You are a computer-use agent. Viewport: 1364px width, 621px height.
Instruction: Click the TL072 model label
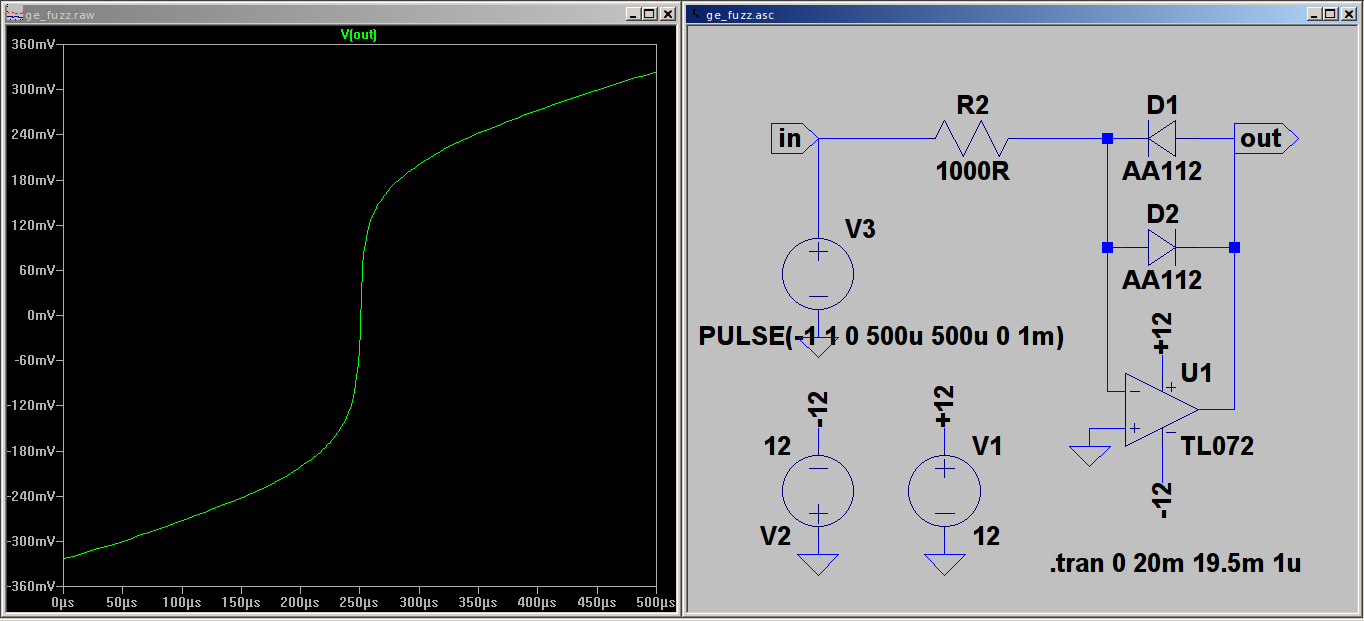coord(1217,446)
